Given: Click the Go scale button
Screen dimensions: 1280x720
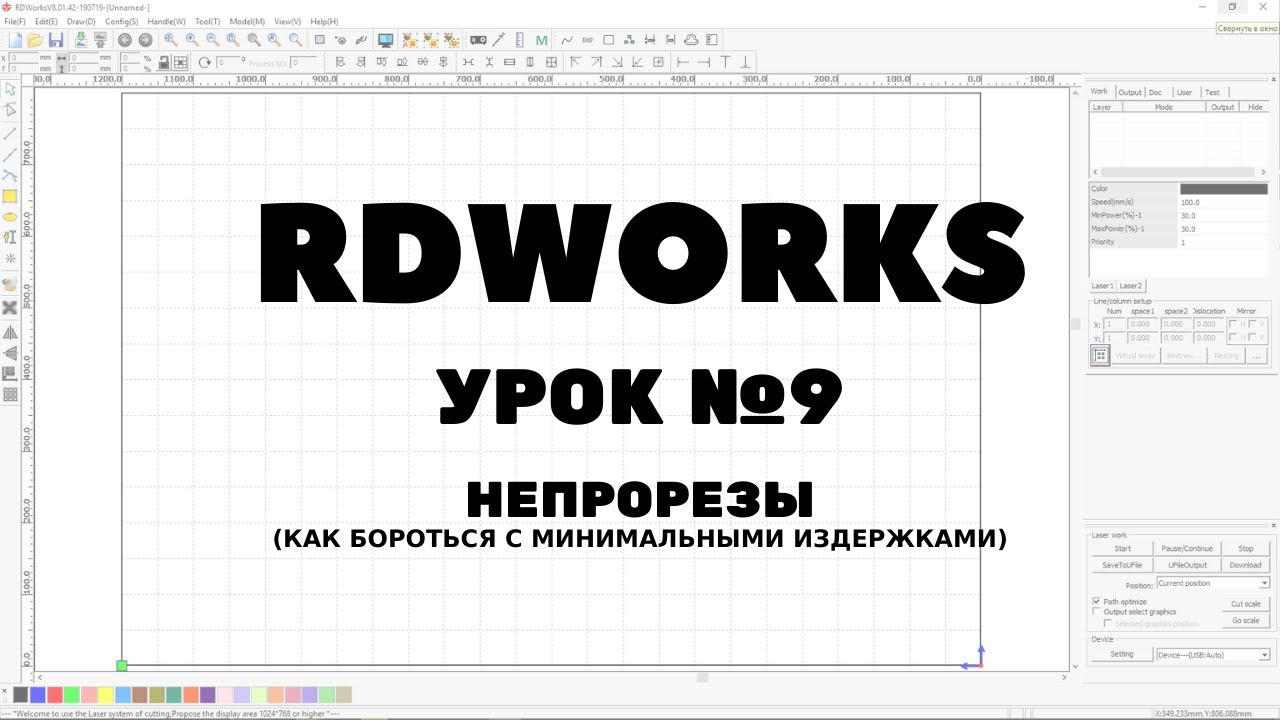Looking at the screenshot, I should point(1245,620).
